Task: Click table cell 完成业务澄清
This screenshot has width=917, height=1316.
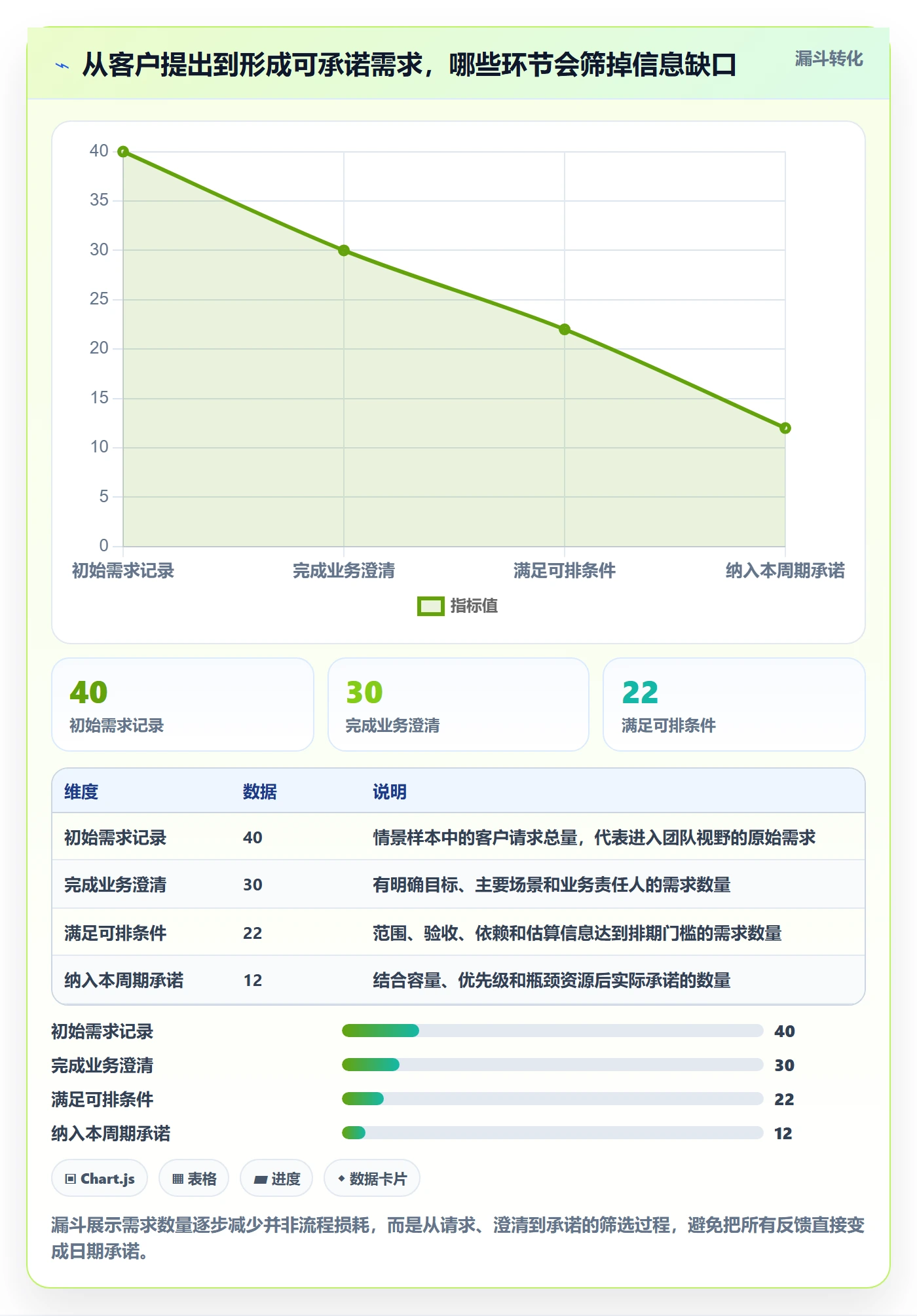Action: (x=115, y=885)
